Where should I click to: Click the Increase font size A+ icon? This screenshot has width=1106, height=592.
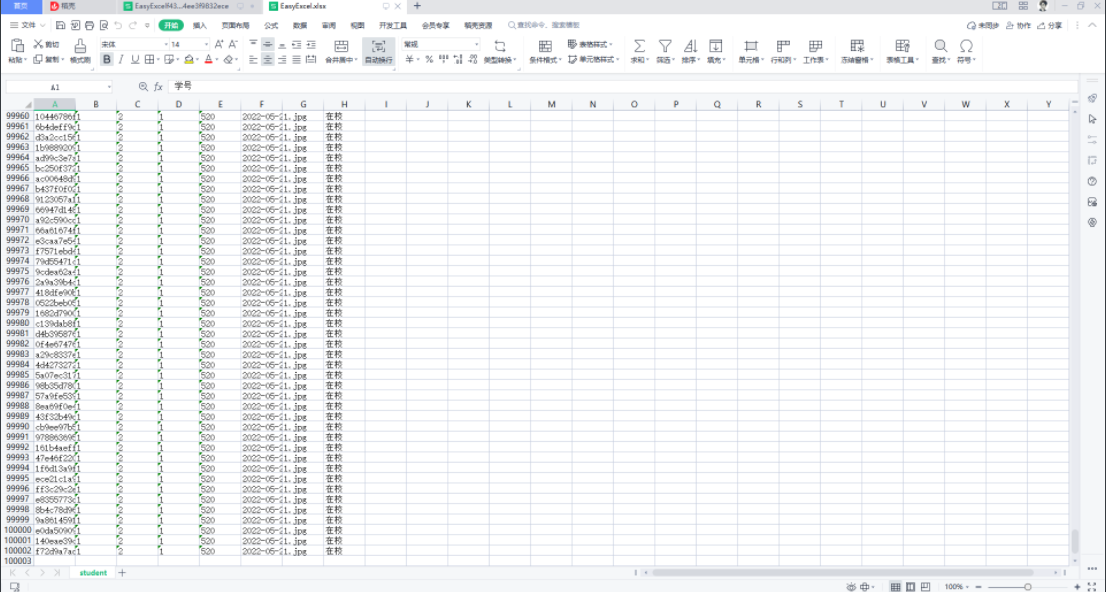[x=219, y=44]
